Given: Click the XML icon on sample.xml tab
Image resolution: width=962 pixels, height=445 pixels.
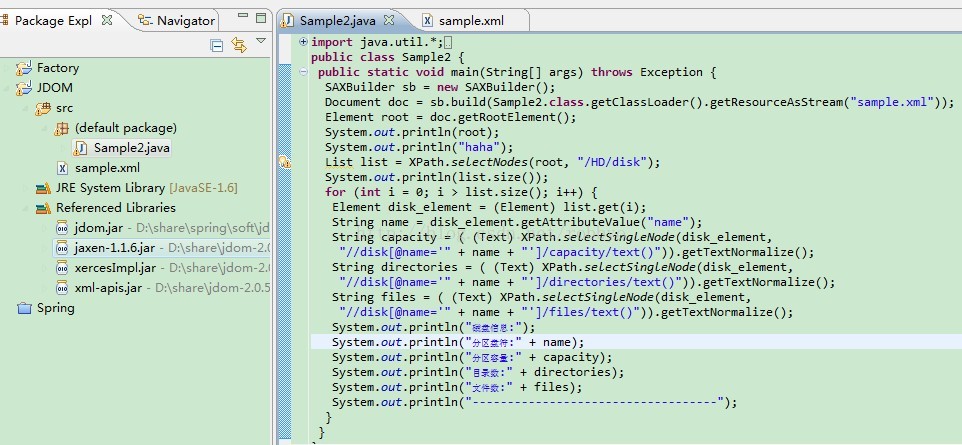Looking at the screenshot, I should [427, 20].
